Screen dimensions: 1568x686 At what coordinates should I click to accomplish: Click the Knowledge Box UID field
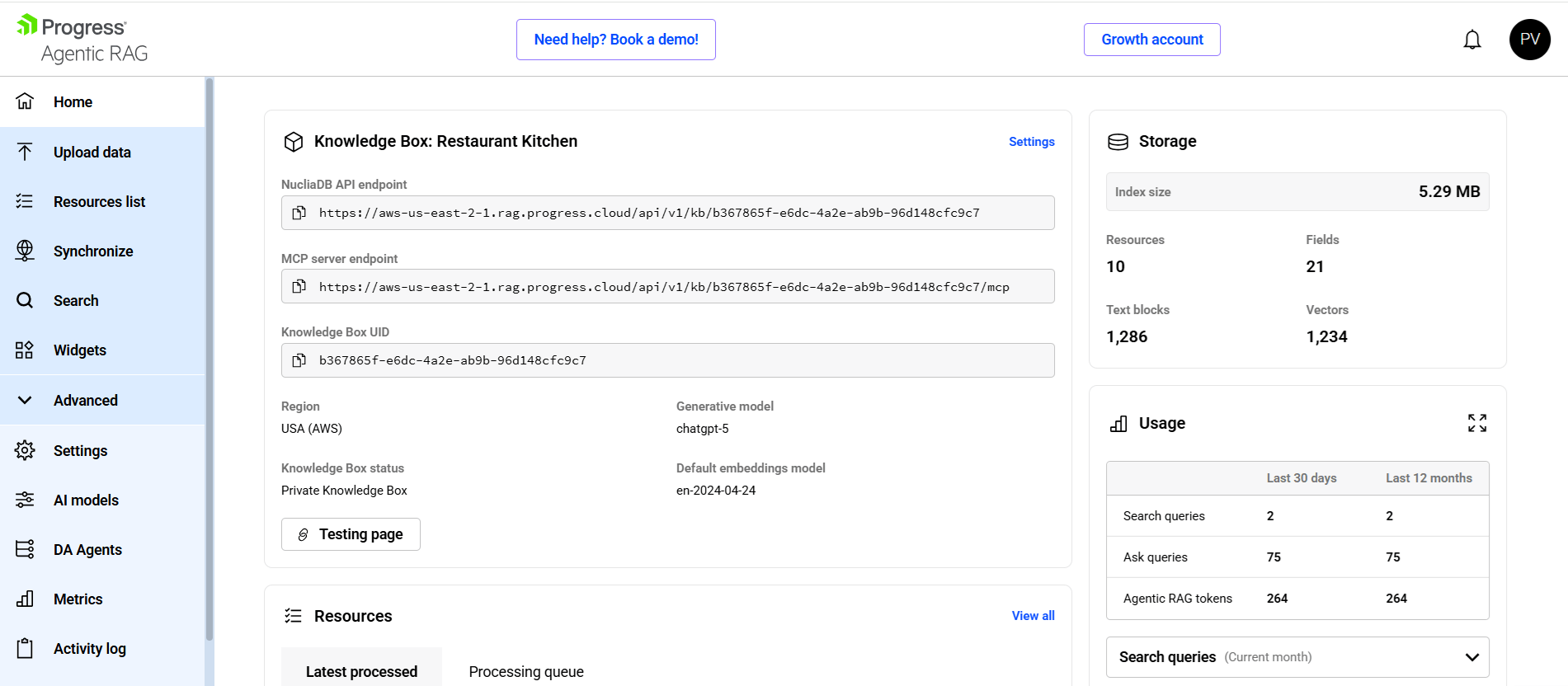(668, 360)
